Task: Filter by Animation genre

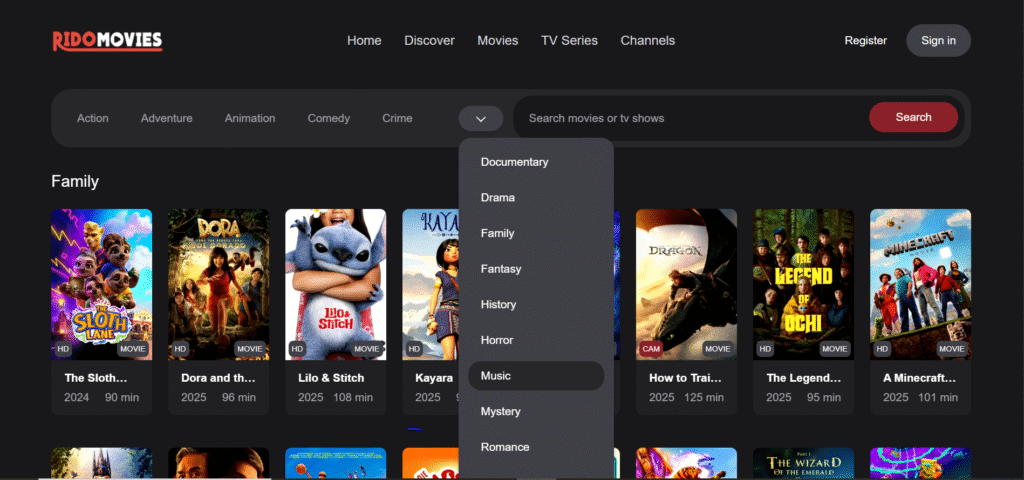Action: tap(250, 118)
